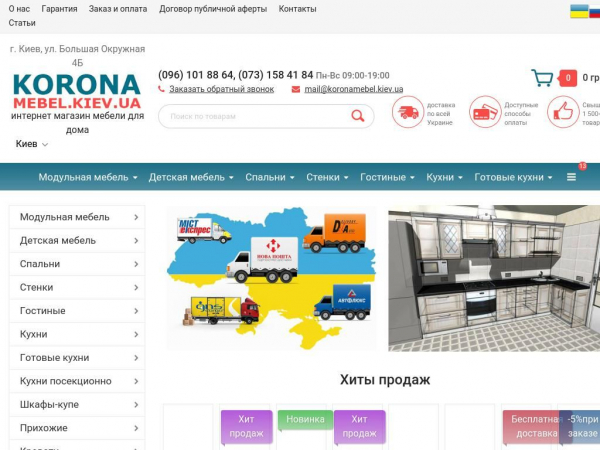Viewport: 600px width, 450px height.
Task: Select sidebar category Прихожие
Action: [x=77, y=428]
